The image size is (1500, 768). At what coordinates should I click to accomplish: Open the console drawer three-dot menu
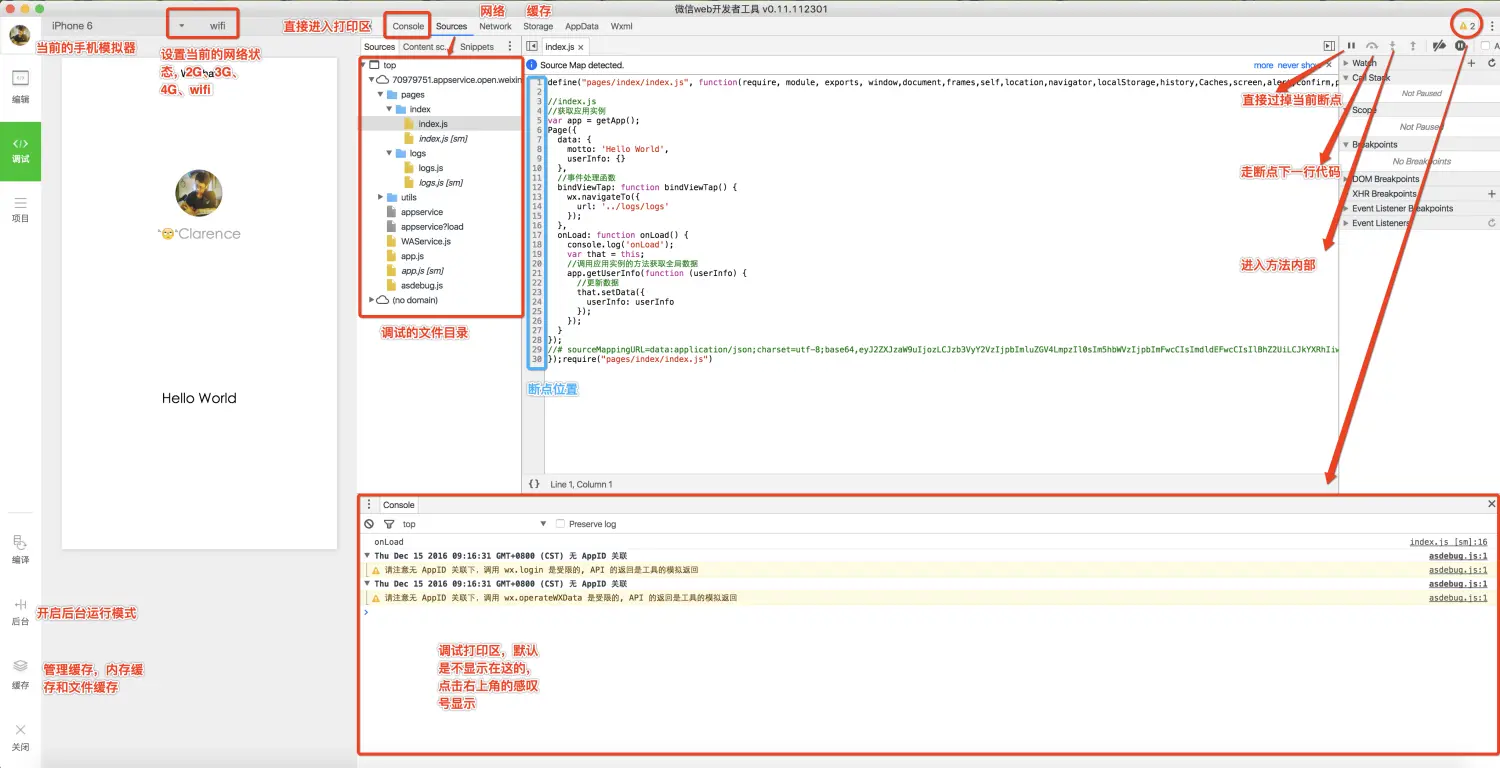pyautogui.click(x=369, y=505)
